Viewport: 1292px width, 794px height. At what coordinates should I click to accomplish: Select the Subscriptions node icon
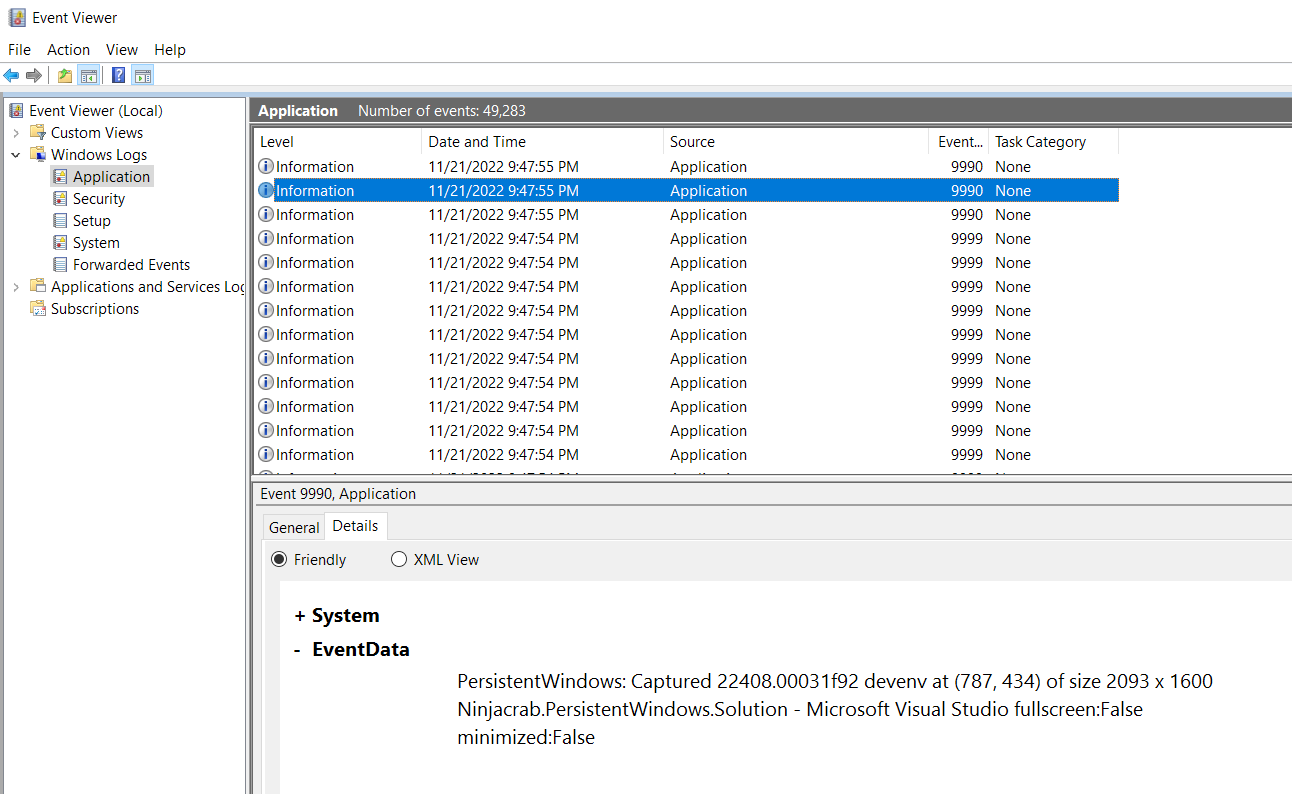click(x=40, y=308)
